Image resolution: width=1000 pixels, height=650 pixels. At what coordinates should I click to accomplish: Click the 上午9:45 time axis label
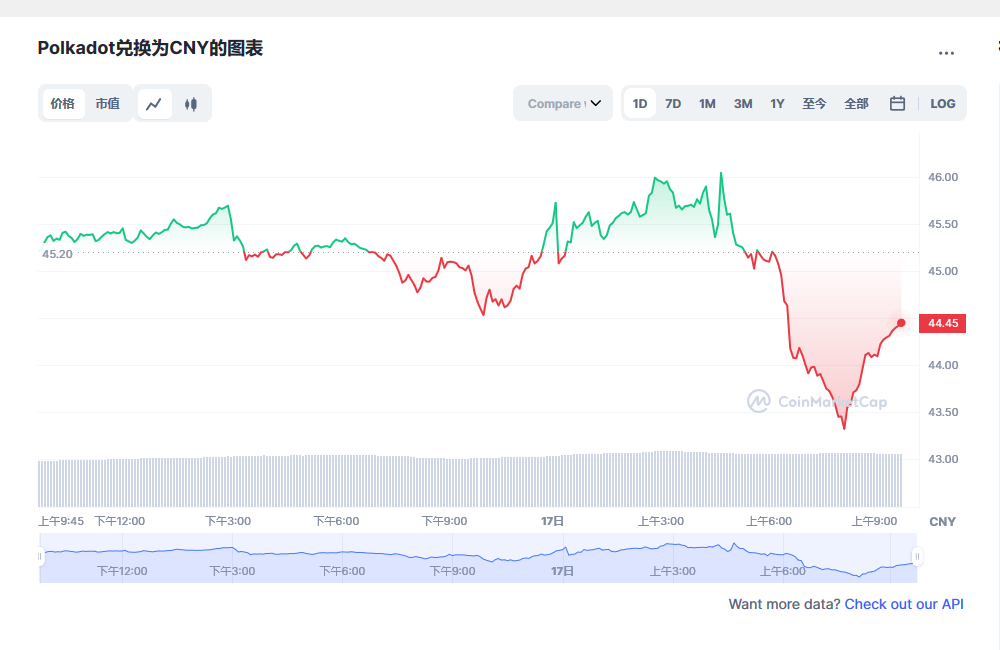61,521
